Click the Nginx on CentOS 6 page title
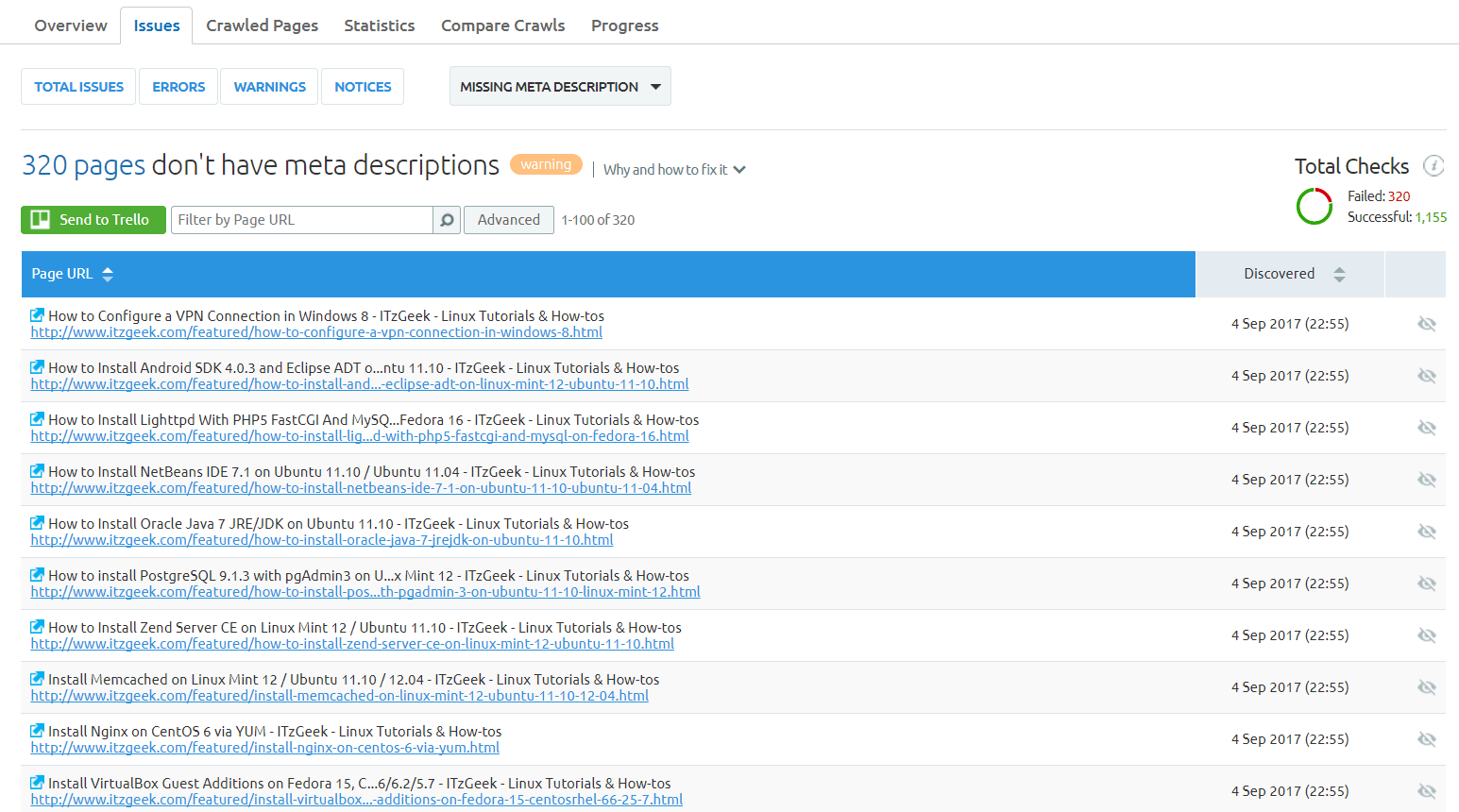Viewport: 1459px width, 812px height. pos(275,732)
